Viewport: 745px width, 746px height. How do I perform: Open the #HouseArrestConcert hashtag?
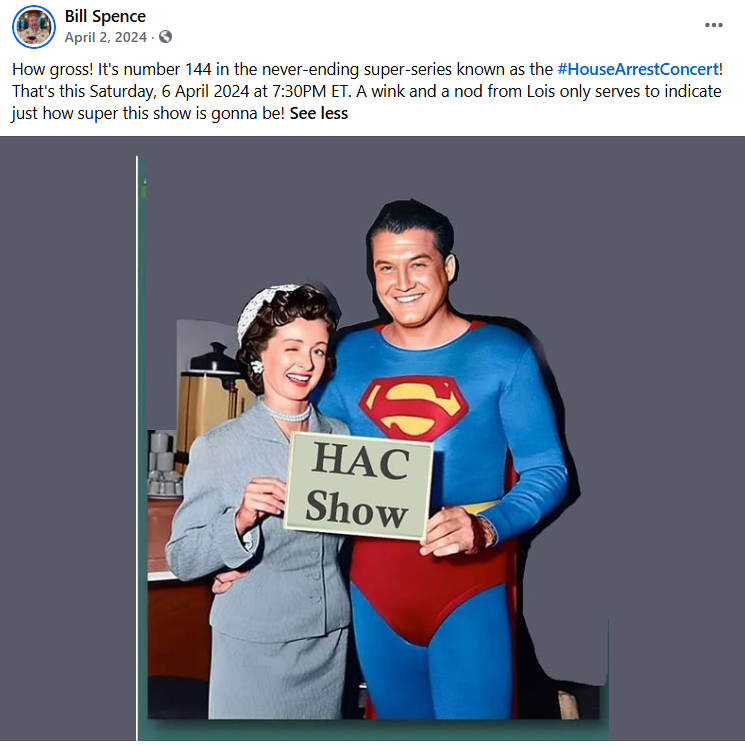637,69
